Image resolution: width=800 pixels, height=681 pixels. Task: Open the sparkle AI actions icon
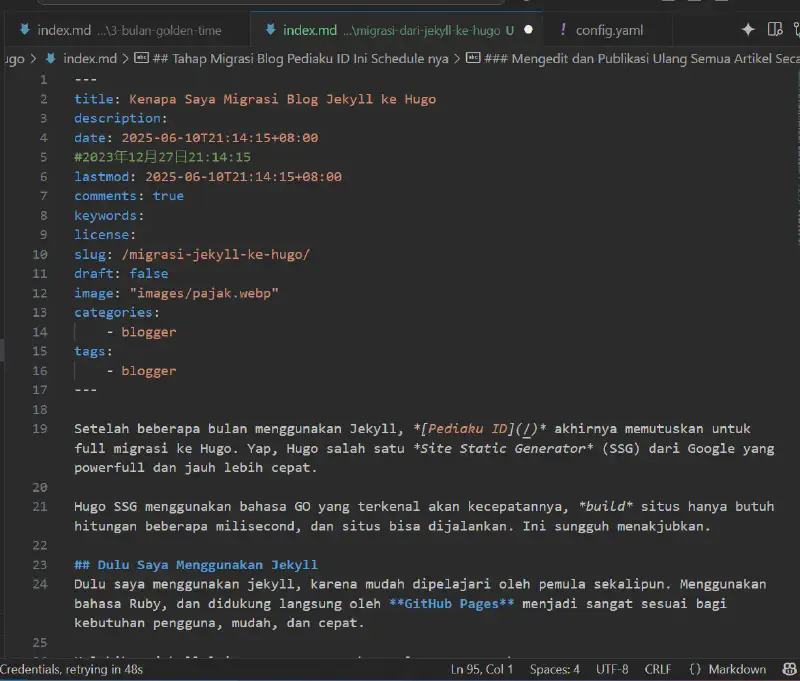[748, 30]
